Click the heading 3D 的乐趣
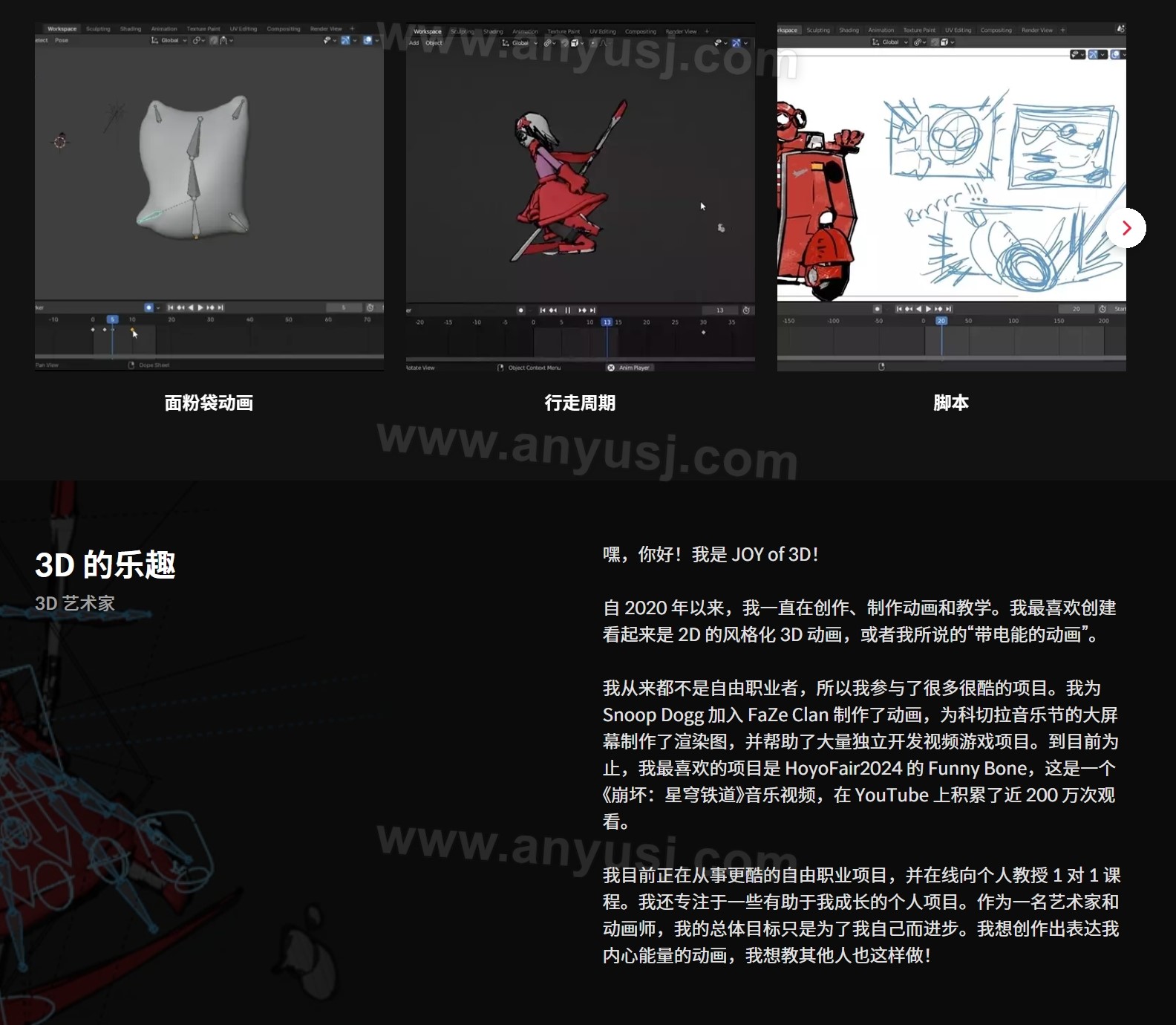This screenshot has width=1176, height=1025. (105, 565)
